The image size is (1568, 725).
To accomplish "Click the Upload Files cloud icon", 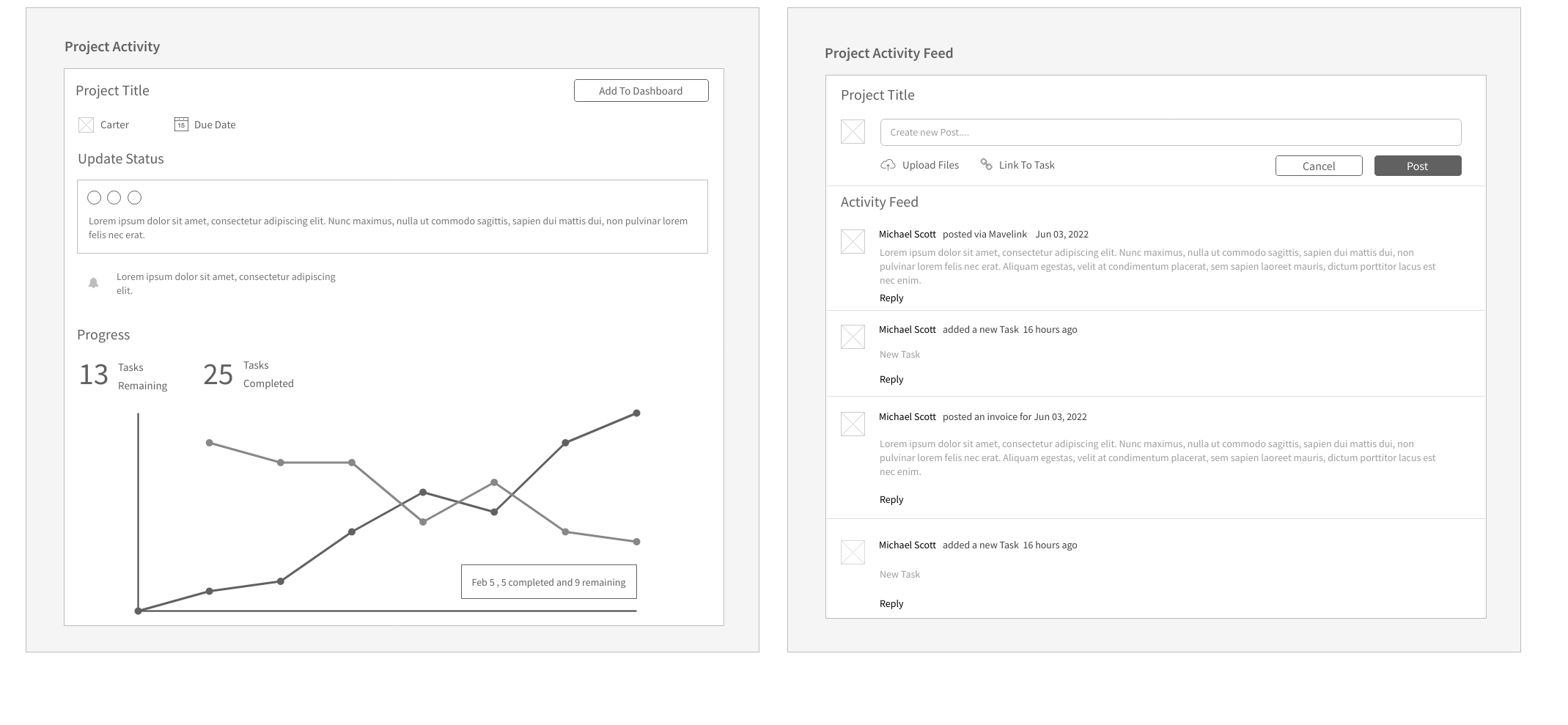I will 889,164.
